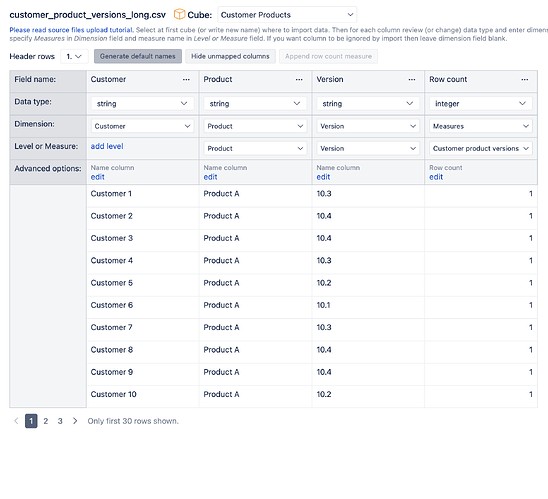Edit Row count advanced options
Image resolution: width=548 pixels, height=499 pixels.
click(436, 177)
